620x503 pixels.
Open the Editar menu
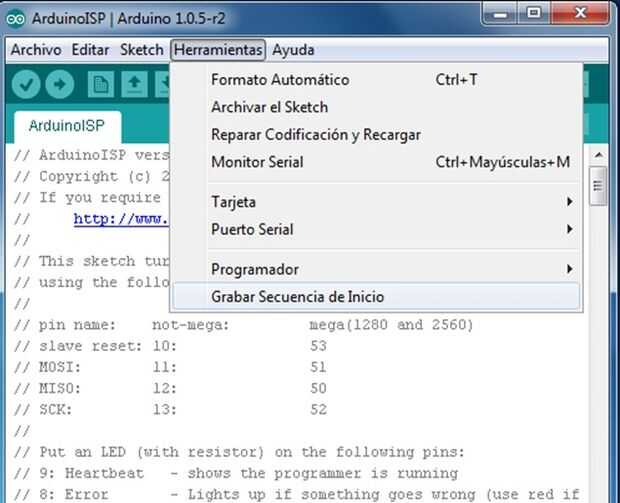(90, 50)
